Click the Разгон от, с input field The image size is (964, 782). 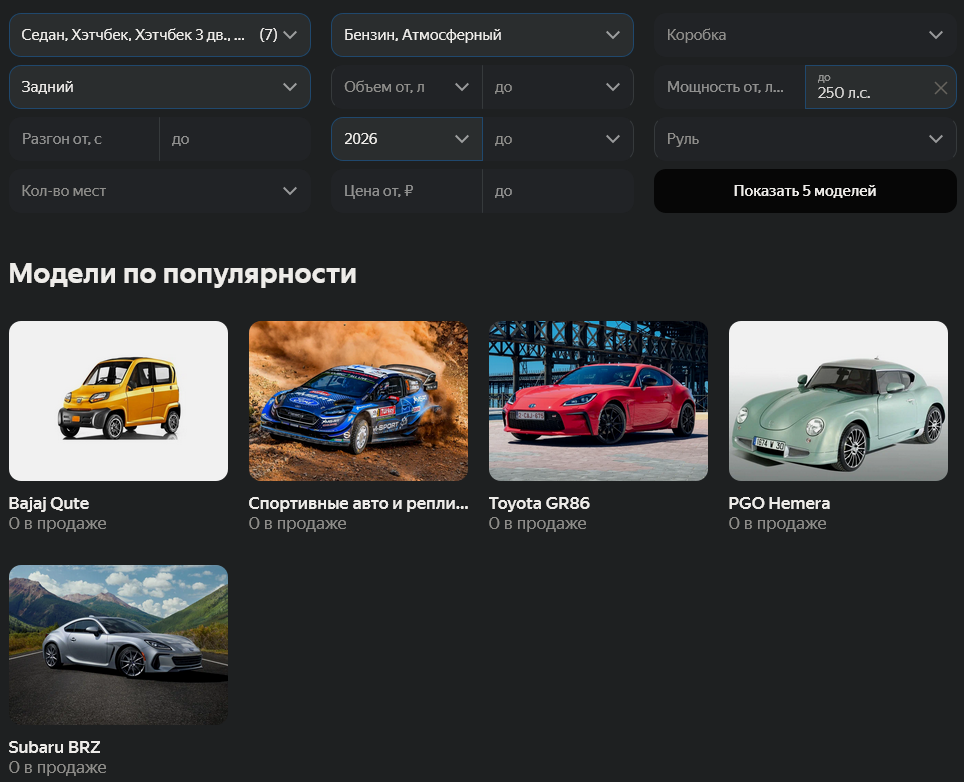84,139
